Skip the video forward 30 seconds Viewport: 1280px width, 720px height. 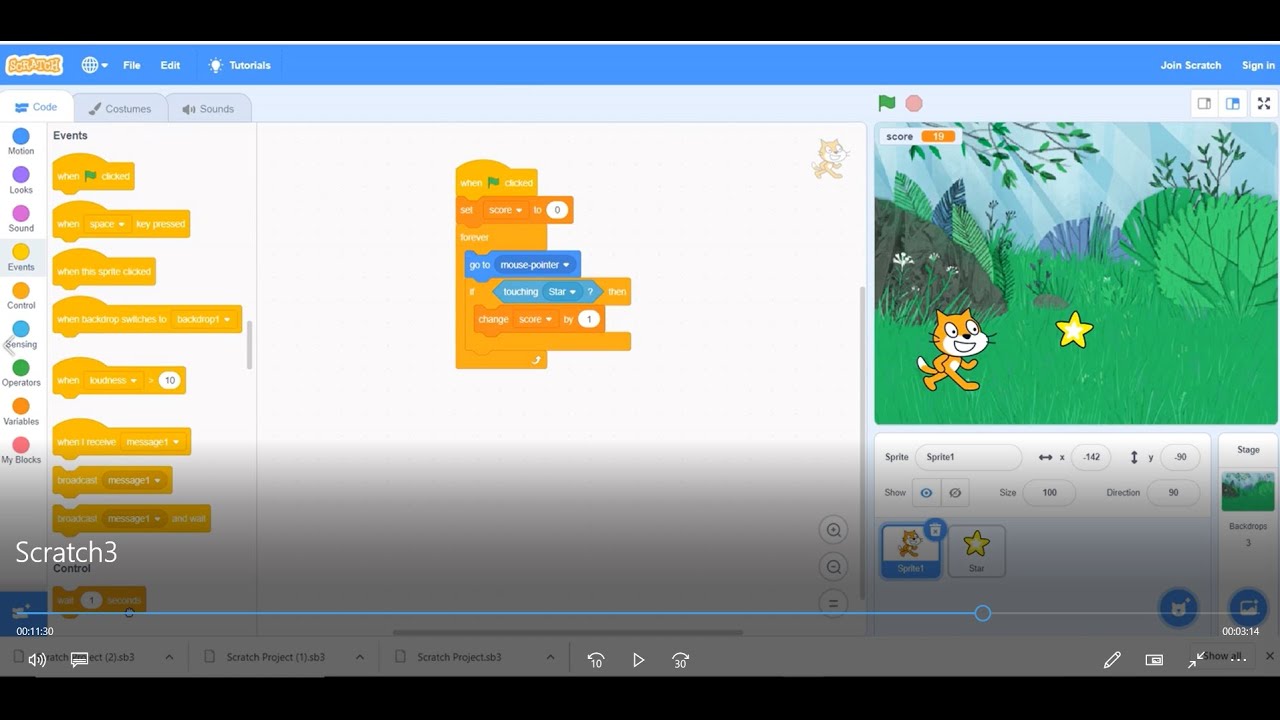click(681, 660)
